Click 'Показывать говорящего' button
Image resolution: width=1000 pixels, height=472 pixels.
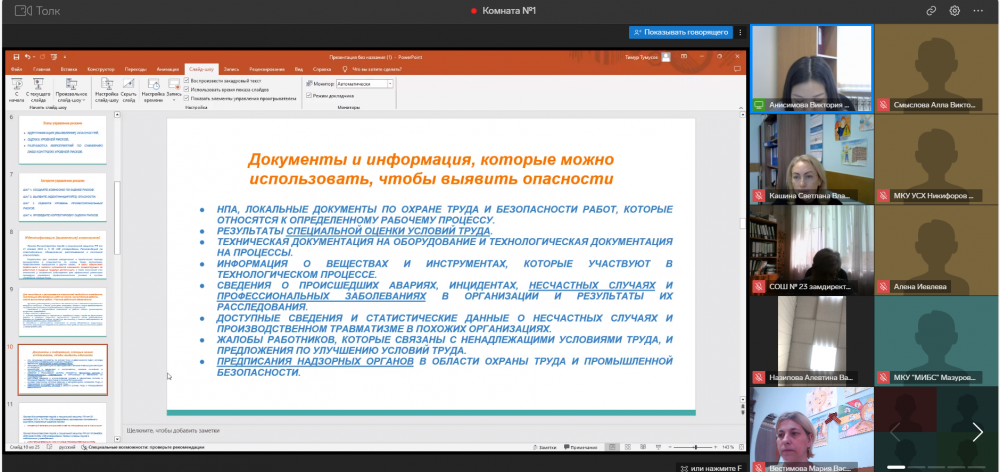680,32
